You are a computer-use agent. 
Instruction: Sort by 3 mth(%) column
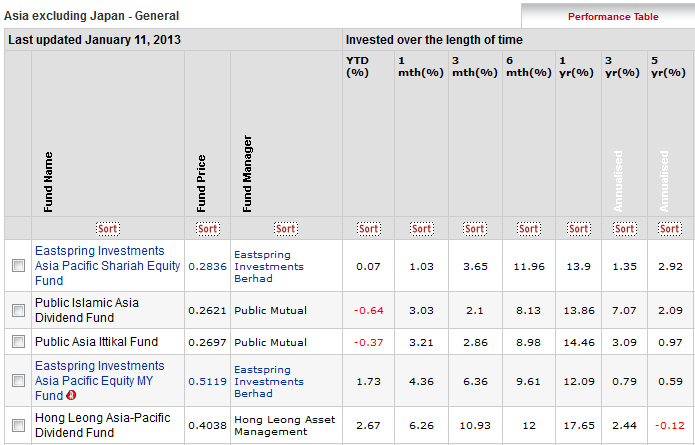[x=475, y=229]
